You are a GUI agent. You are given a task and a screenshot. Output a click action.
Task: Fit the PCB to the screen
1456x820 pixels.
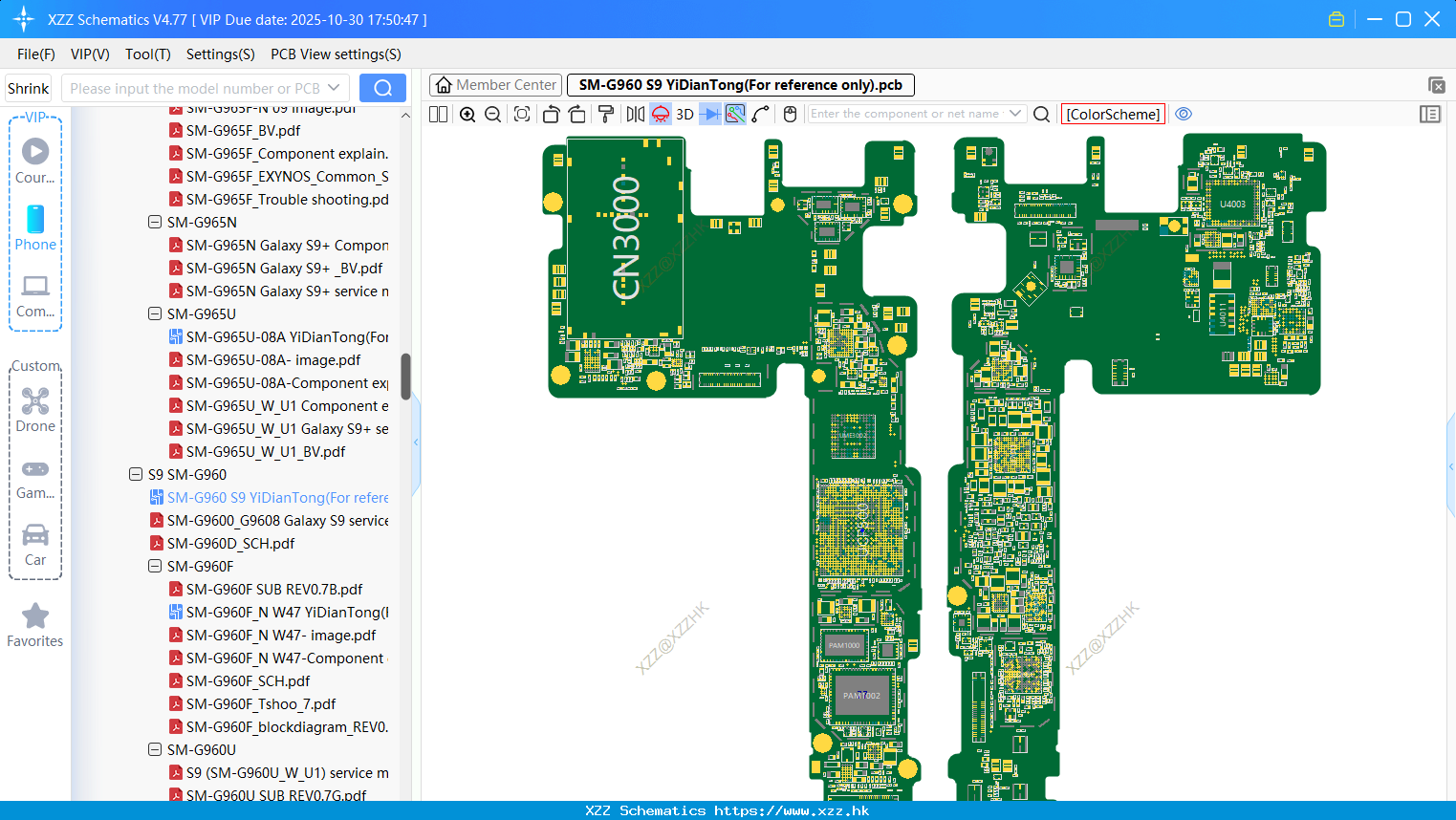tap(522, 114)
